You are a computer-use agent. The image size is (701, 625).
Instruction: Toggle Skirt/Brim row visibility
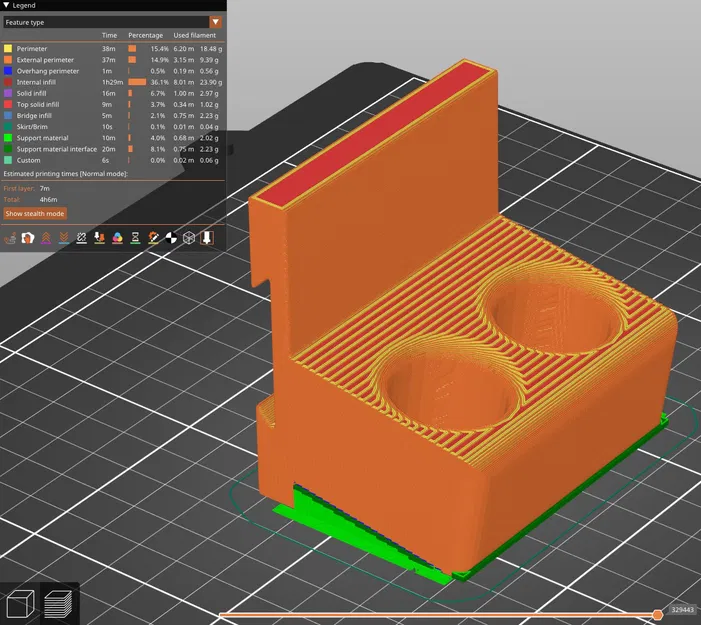coord(113,127)
